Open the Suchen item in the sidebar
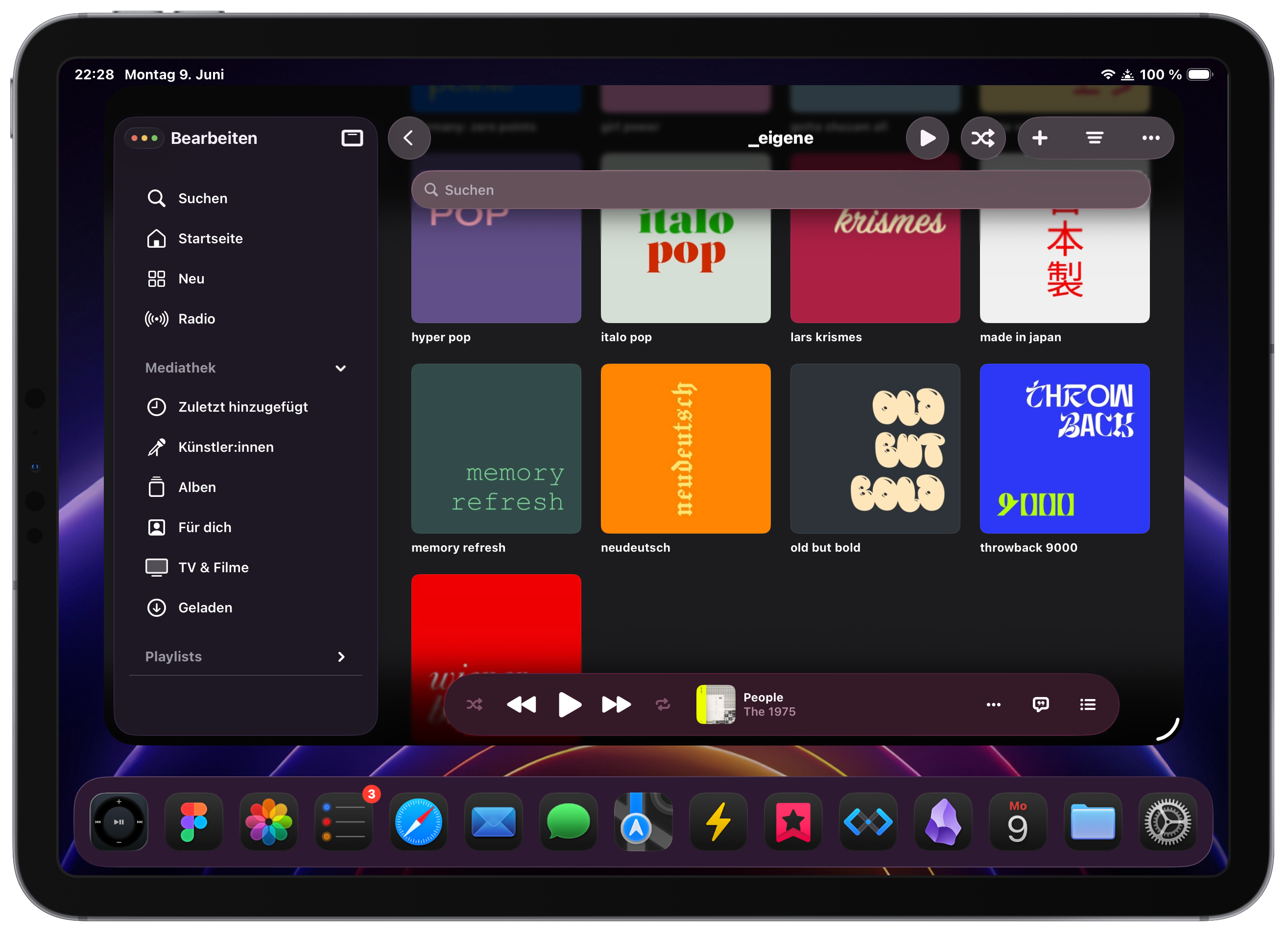This screenshot has width=1288, height=934. pyautogui.click(x=245, y=198)
